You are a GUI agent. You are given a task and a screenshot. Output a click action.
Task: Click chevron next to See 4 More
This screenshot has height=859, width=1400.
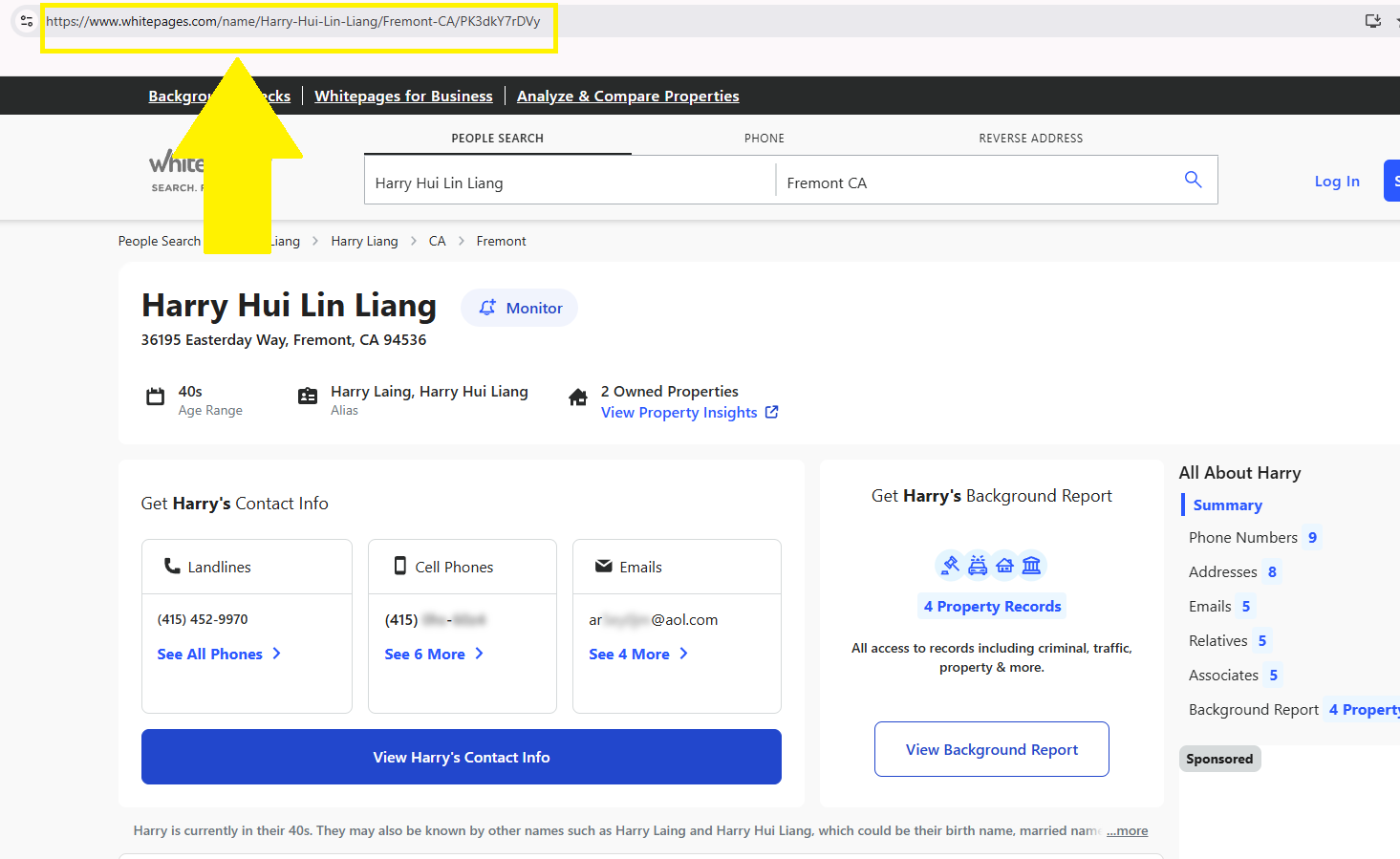[684, 654]
